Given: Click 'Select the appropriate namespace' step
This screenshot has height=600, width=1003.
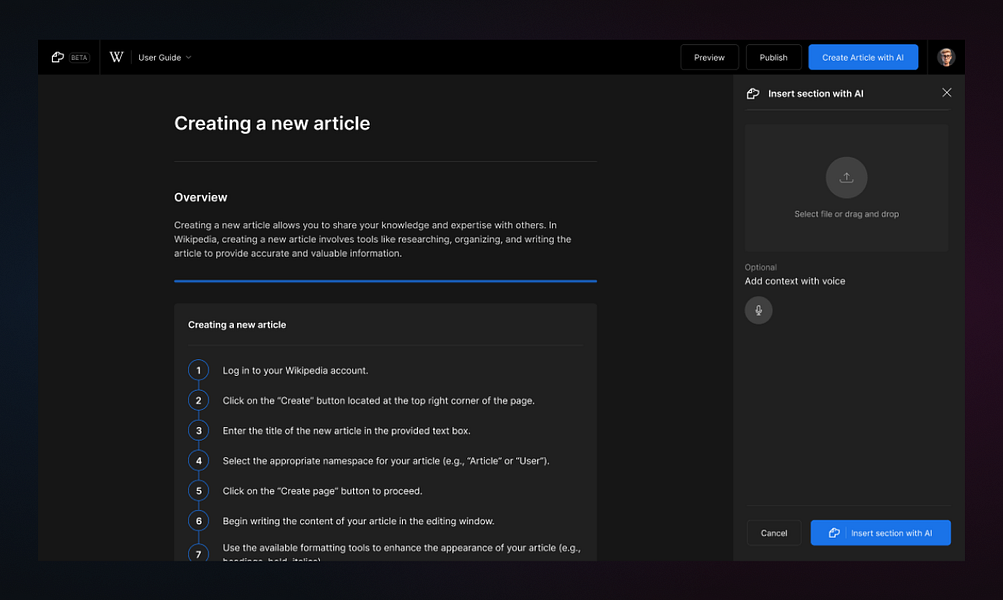Looking at the screenshot, I should (386, 461).
